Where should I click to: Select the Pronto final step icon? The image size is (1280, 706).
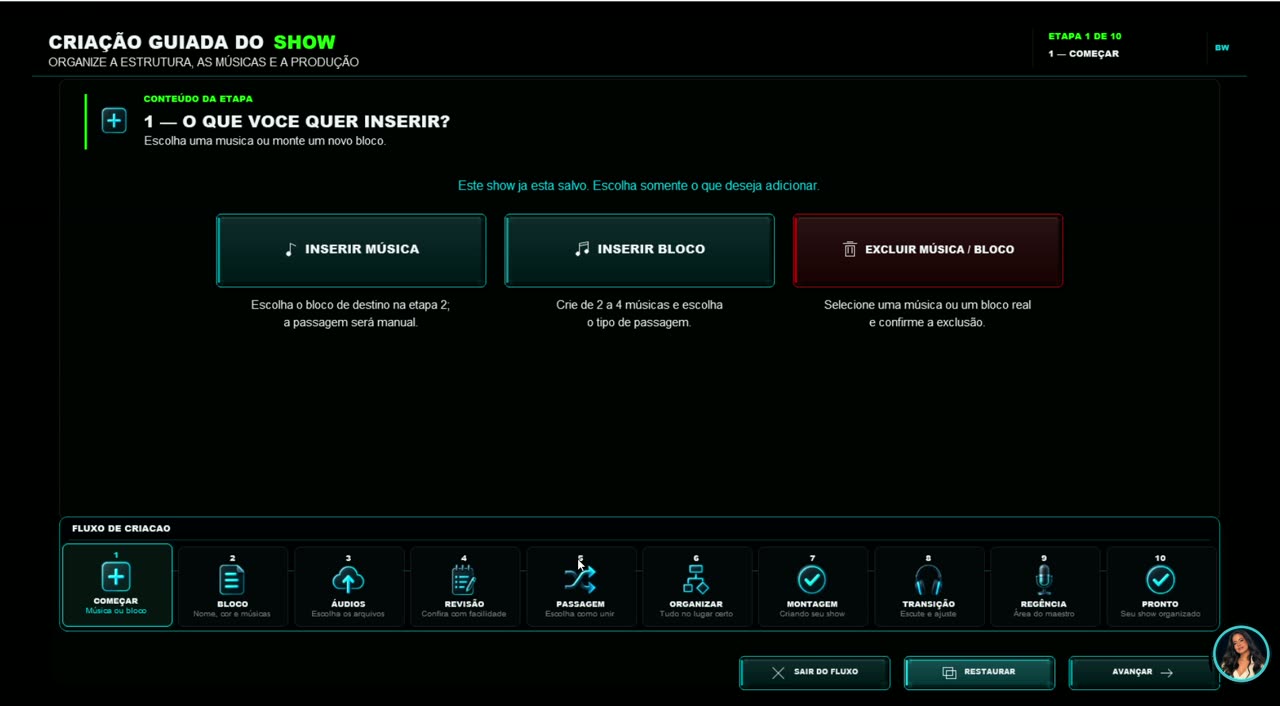1160,579
